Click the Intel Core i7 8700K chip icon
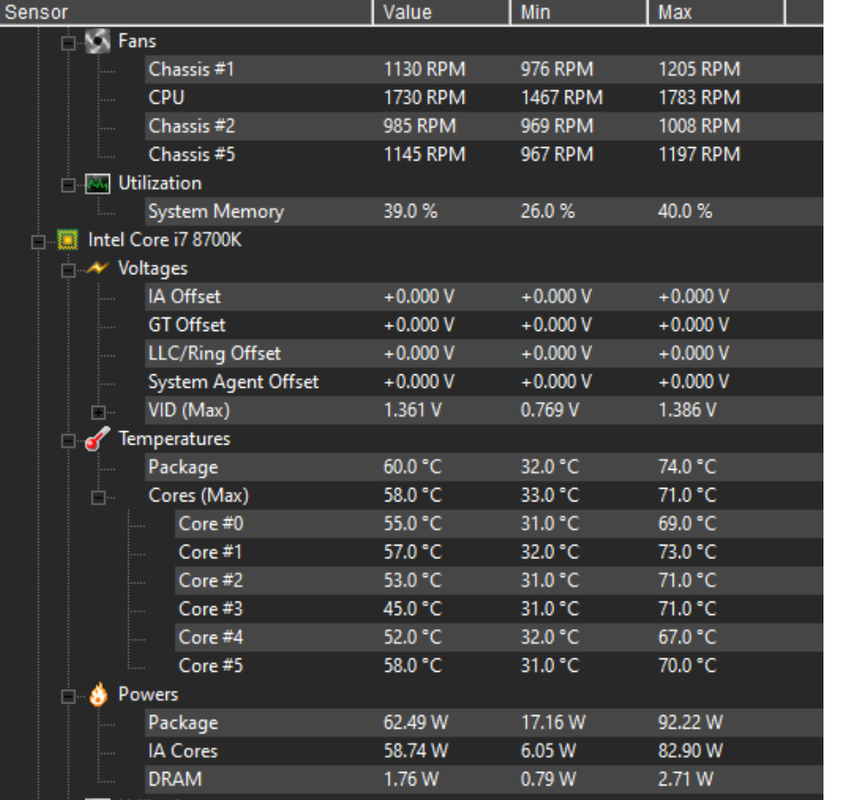846x800 pixels. (x=67, y=240)
